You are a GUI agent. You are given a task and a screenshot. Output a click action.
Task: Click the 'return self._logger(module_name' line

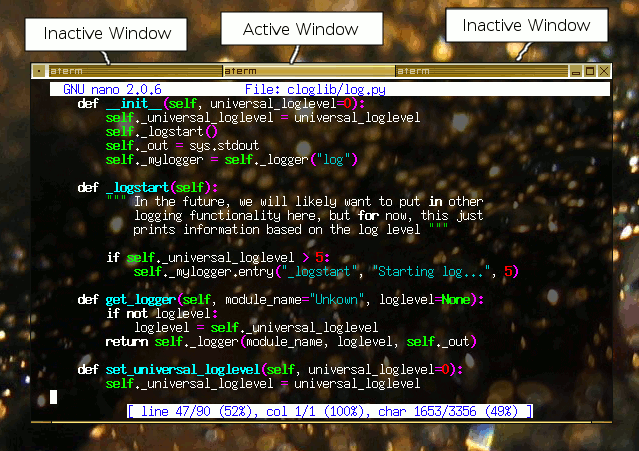[x=291, y=341]
